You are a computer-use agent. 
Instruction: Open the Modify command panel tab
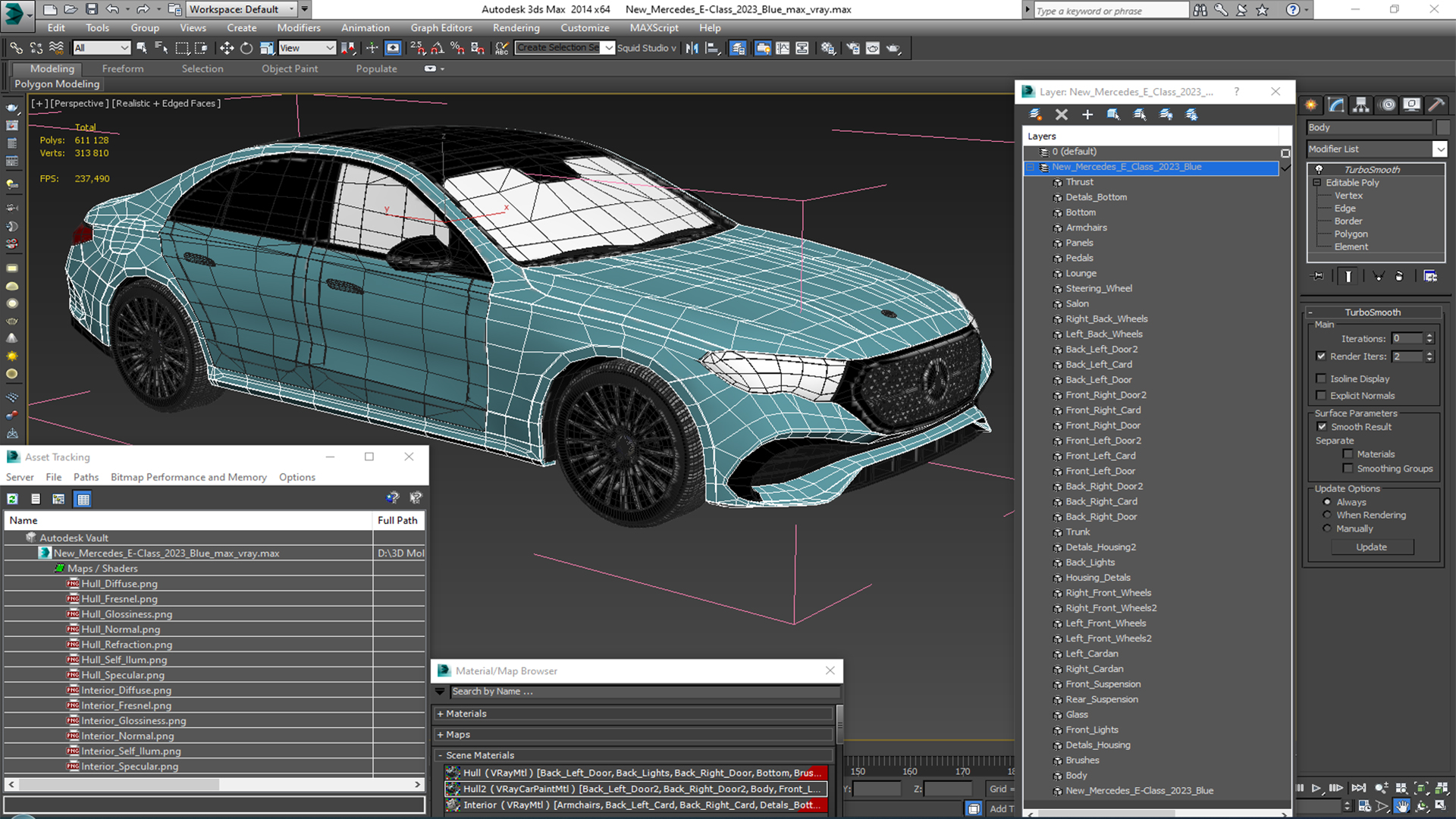pyautogui.click(x=1336, y=105)
